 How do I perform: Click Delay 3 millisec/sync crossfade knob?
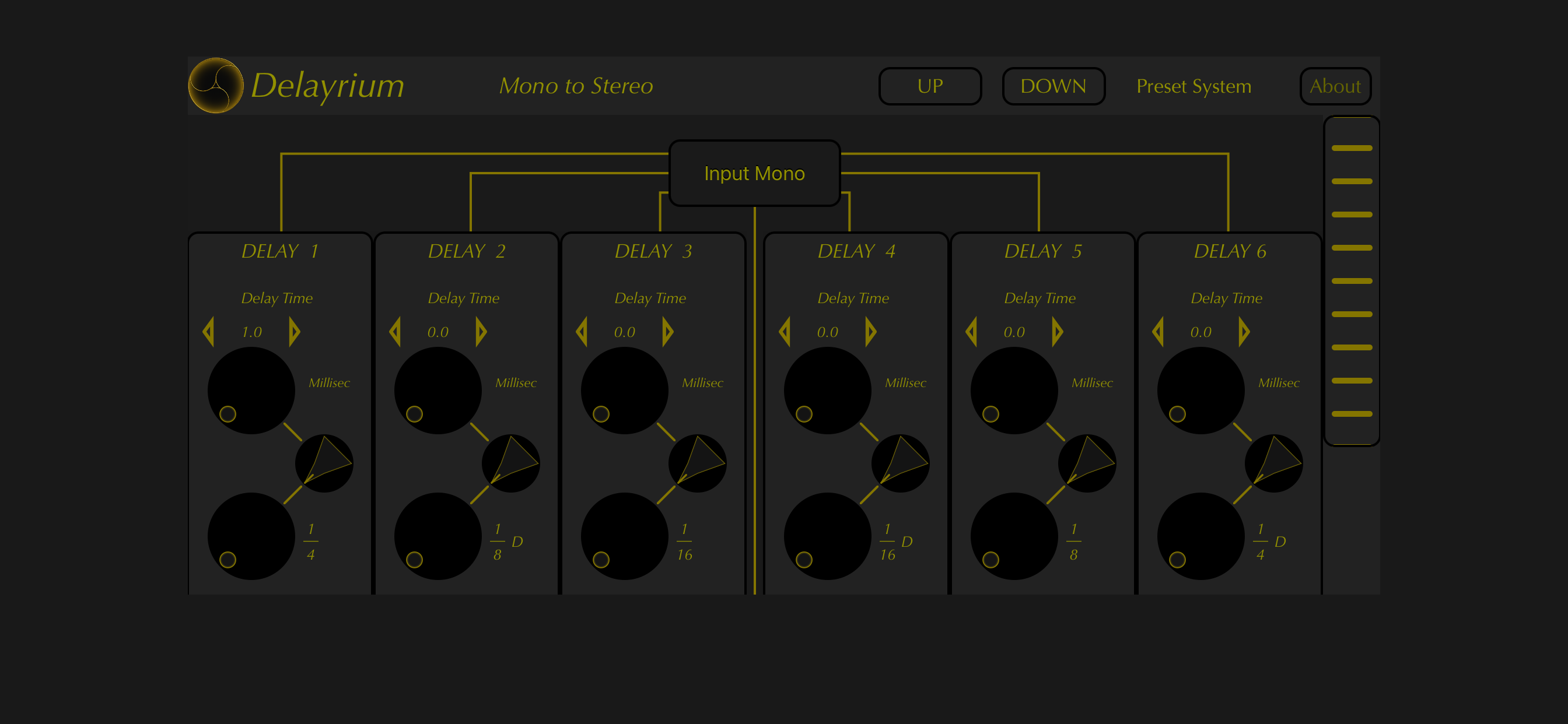pyautogui.click(x=697, y=463)
